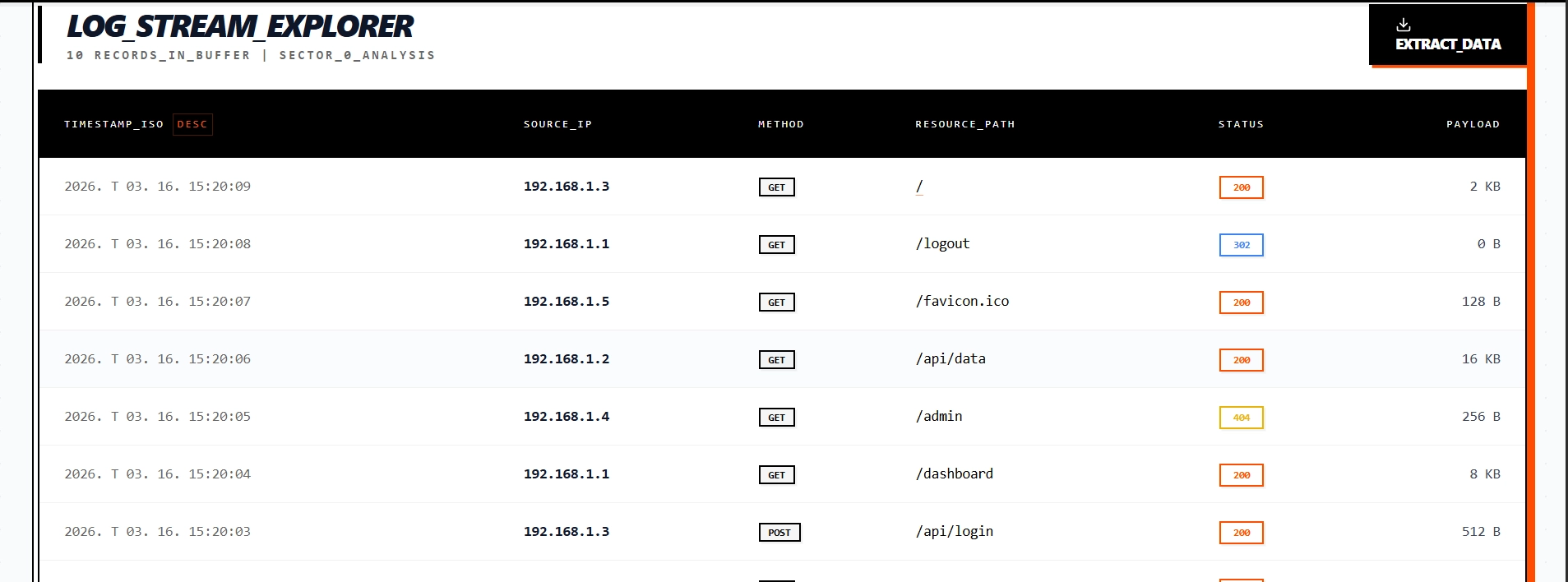Screen dimensions: 1568x582
Task: Select the RESOURCE_PATH column header
Action: pos(965,124)
